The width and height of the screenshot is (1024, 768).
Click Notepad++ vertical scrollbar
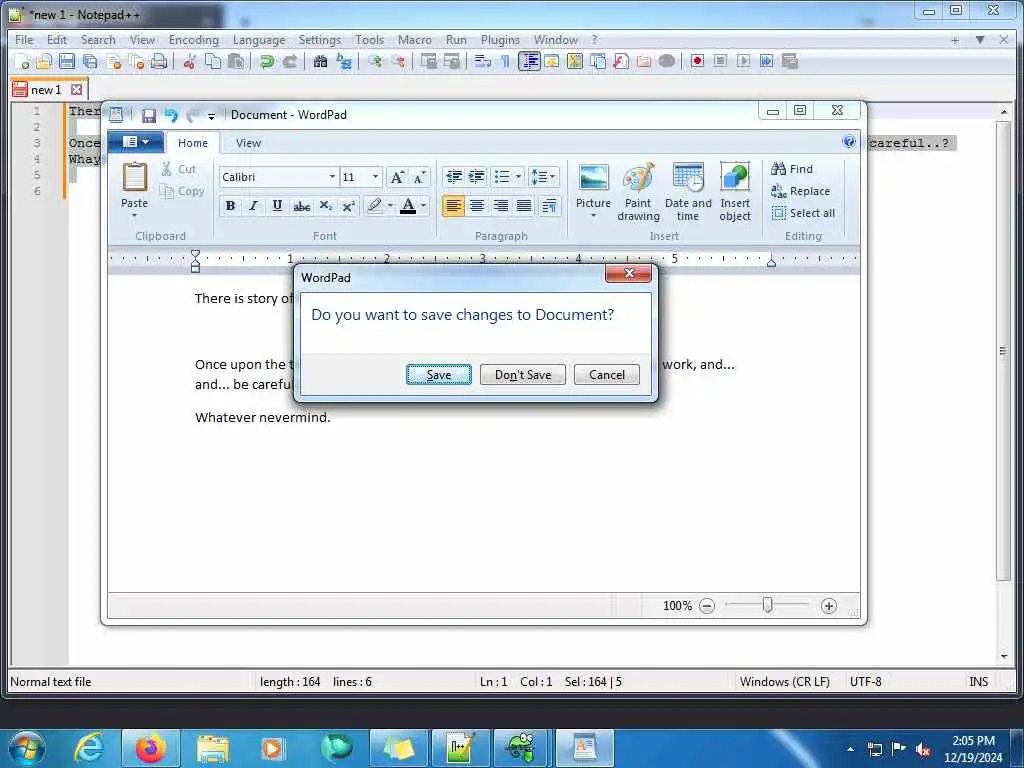coord(1004,350)
